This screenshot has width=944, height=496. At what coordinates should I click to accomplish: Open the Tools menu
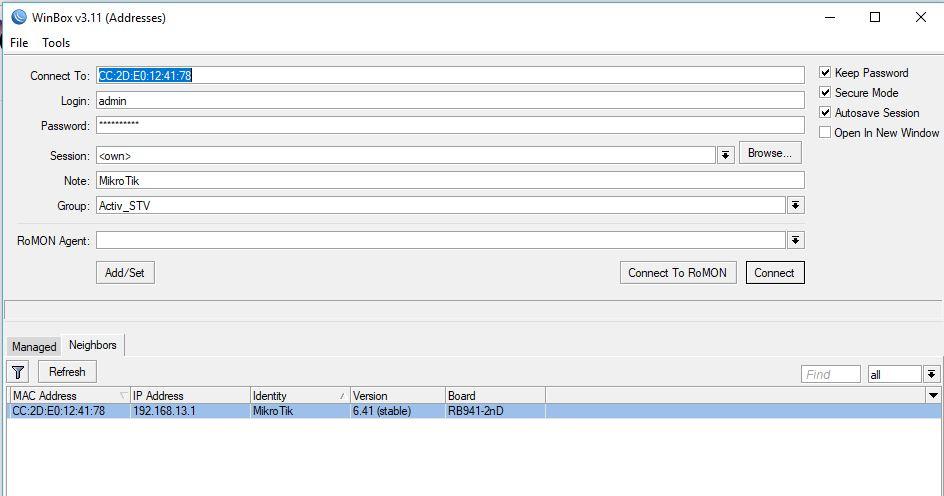click(56, 43)
